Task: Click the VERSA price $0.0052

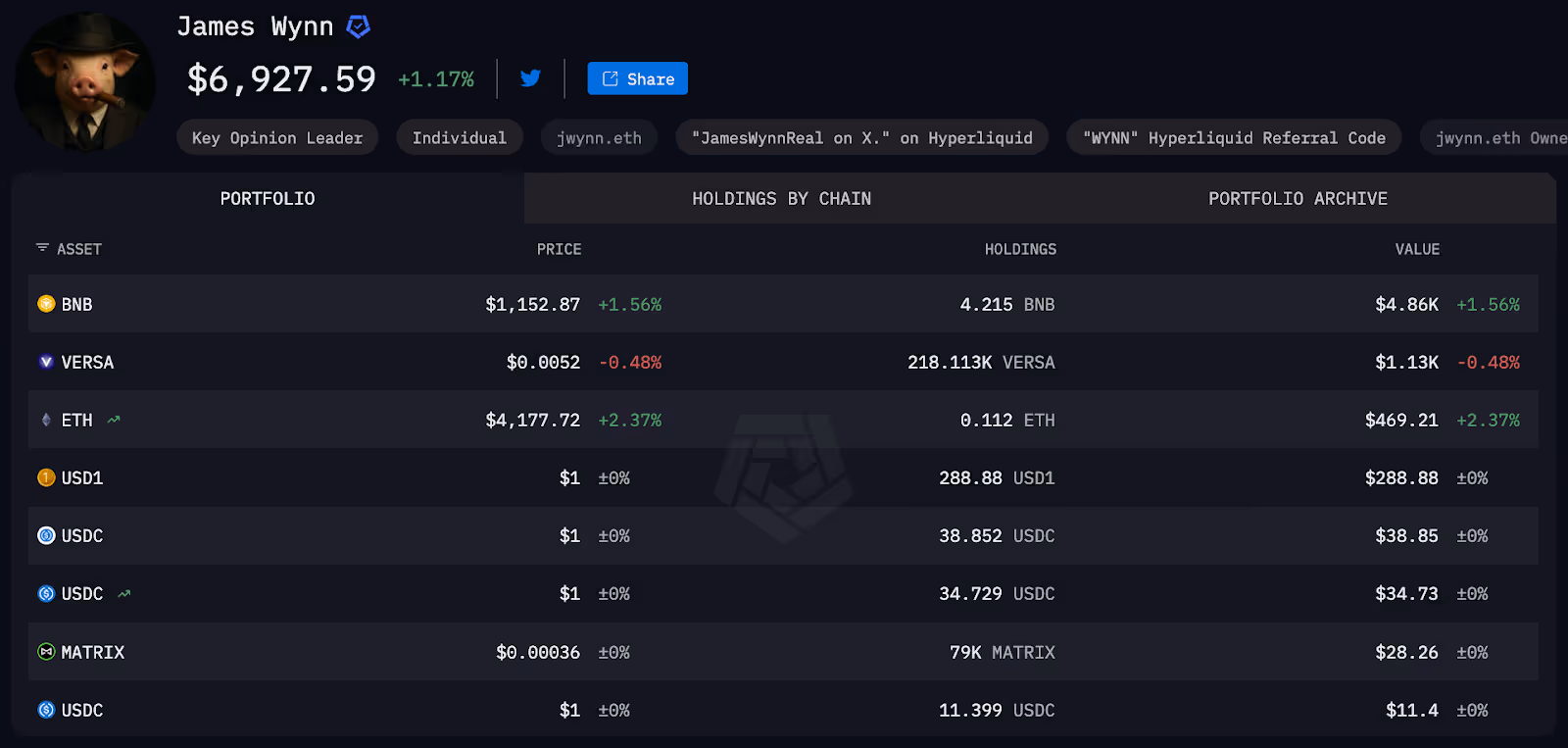Action: point(544,362)
